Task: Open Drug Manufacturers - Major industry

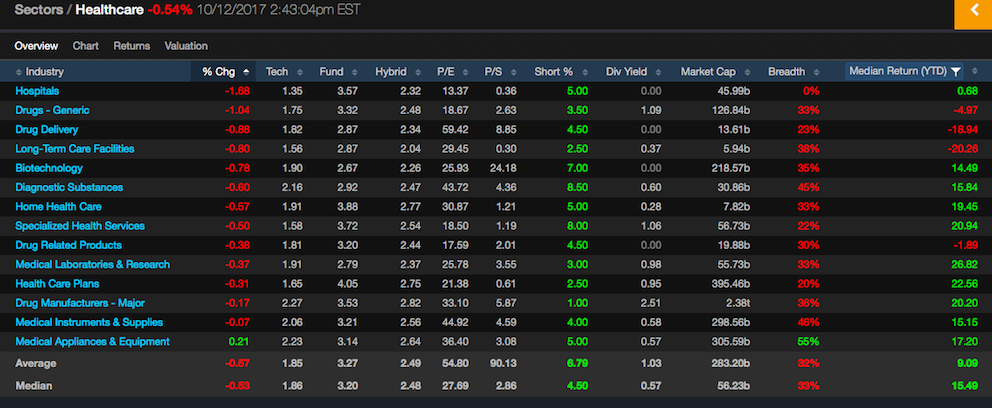Action: pos(78,303)
